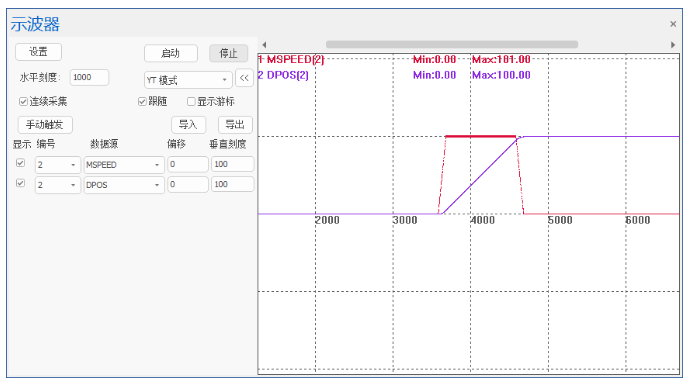Image resolution: width=690 pixels, height=386 pixels.
Task: Expand the DPOS data source dropdown
Action: coord(124,185)
